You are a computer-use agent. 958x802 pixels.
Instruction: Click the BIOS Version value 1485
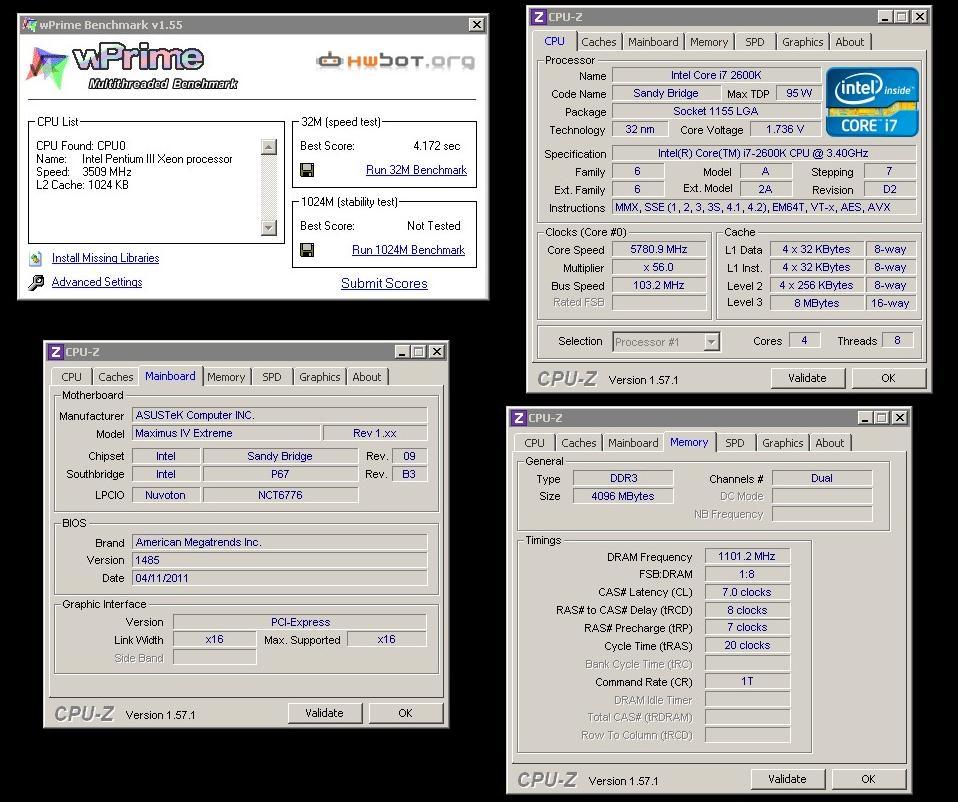pyautogui.click(x=279, y=560)
